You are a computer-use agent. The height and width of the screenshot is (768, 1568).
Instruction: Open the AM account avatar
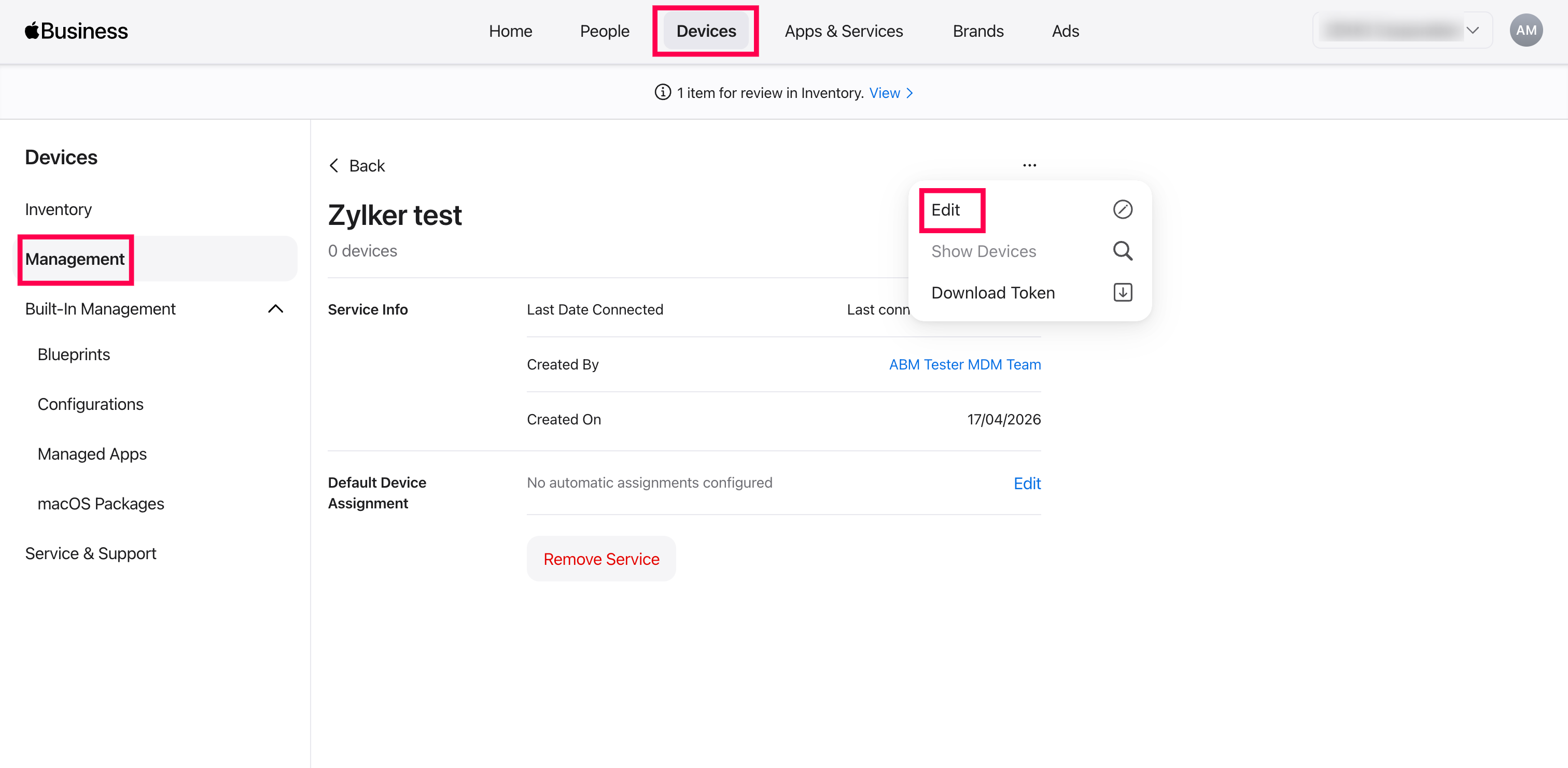point(1525,31)
